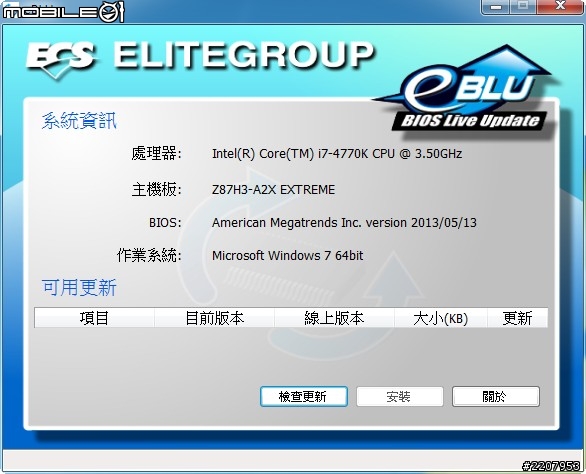Select OS text Microsoft Windows 7 64bit
586x474 pixels.
[x=287, y=256]
